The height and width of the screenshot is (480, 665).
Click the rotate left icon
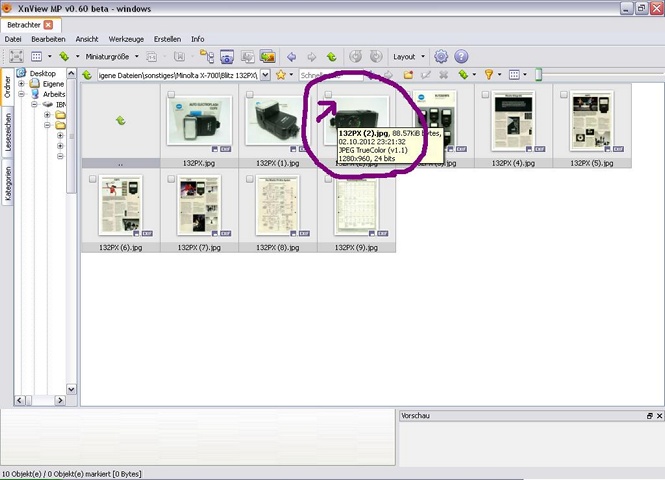click(x=355, y=56)
